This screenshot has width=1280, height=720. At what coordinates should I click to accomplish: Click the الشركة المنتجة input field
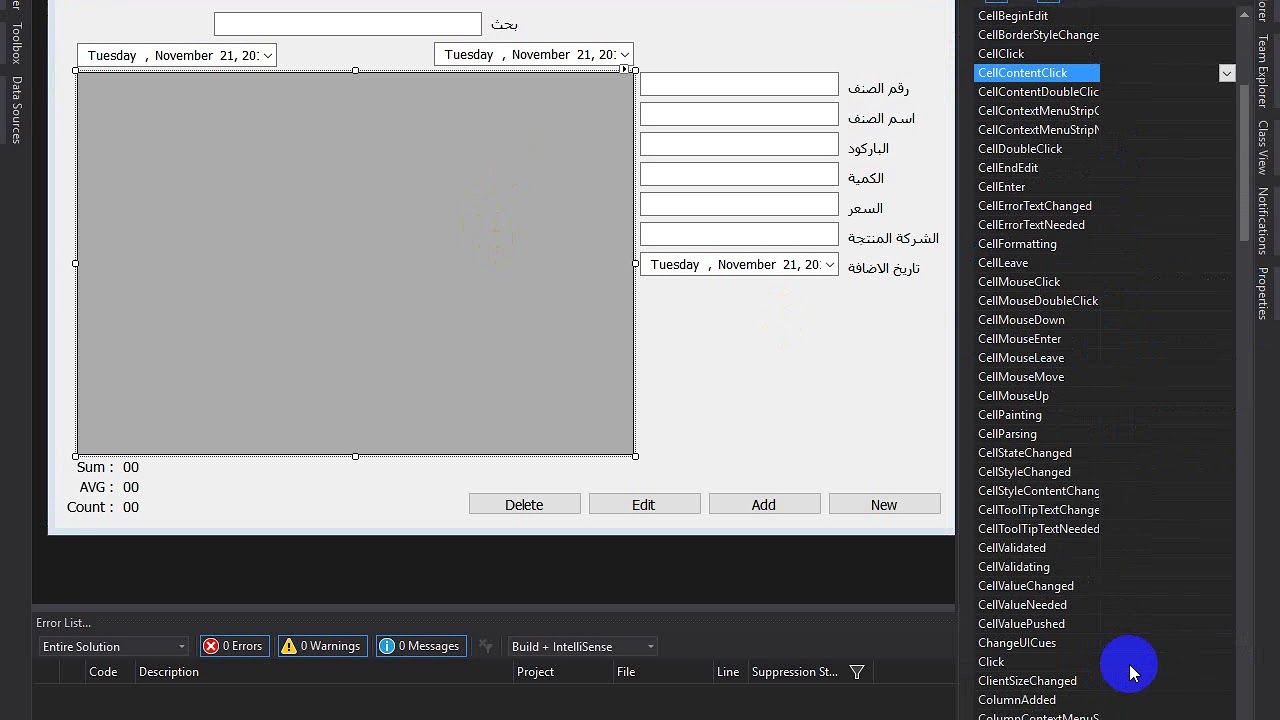click(739, 235)
